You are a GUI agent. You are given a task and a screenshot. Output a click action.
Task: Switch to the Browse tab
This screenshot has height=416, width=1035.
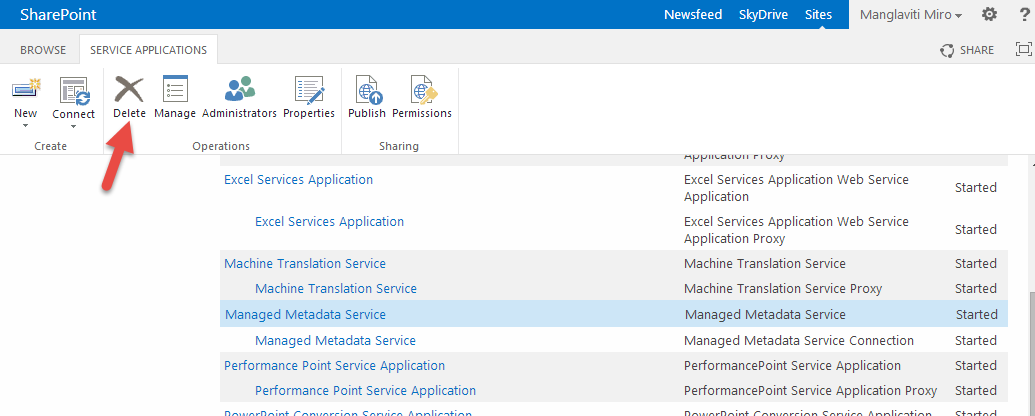tap(43, 50)
